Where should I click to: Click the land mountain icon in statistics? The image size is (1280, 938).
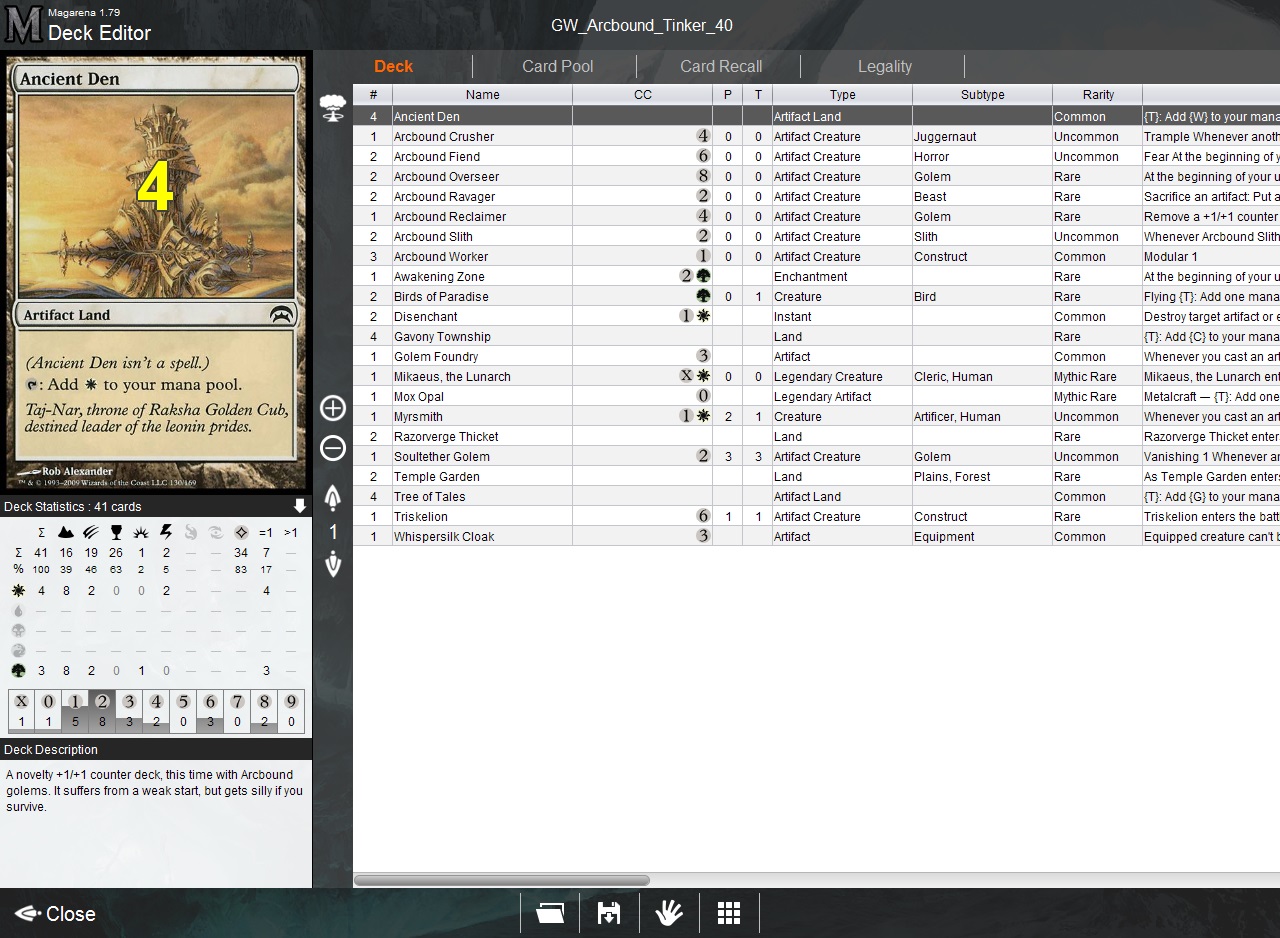click(66, 532)
